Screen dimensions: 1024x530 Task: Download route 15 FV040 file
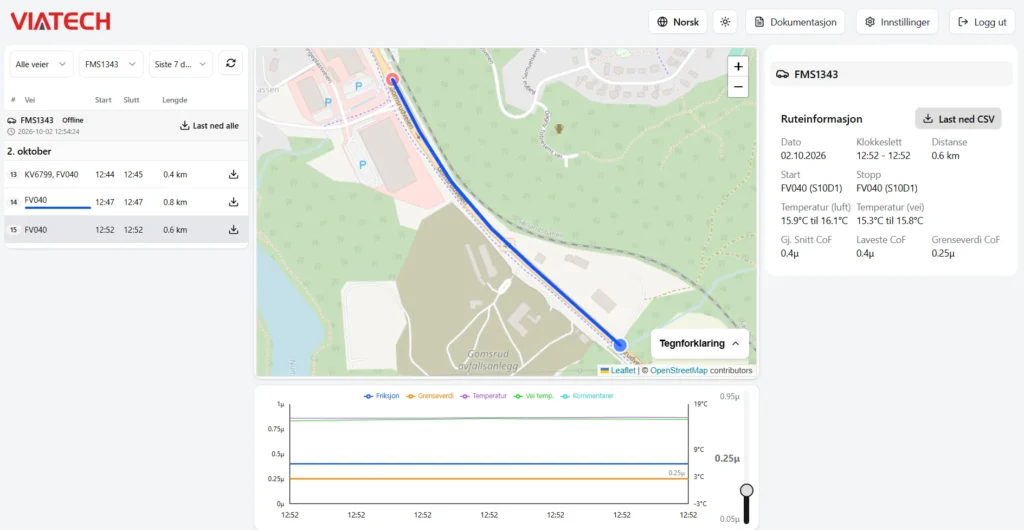click(x=233, y=230)
